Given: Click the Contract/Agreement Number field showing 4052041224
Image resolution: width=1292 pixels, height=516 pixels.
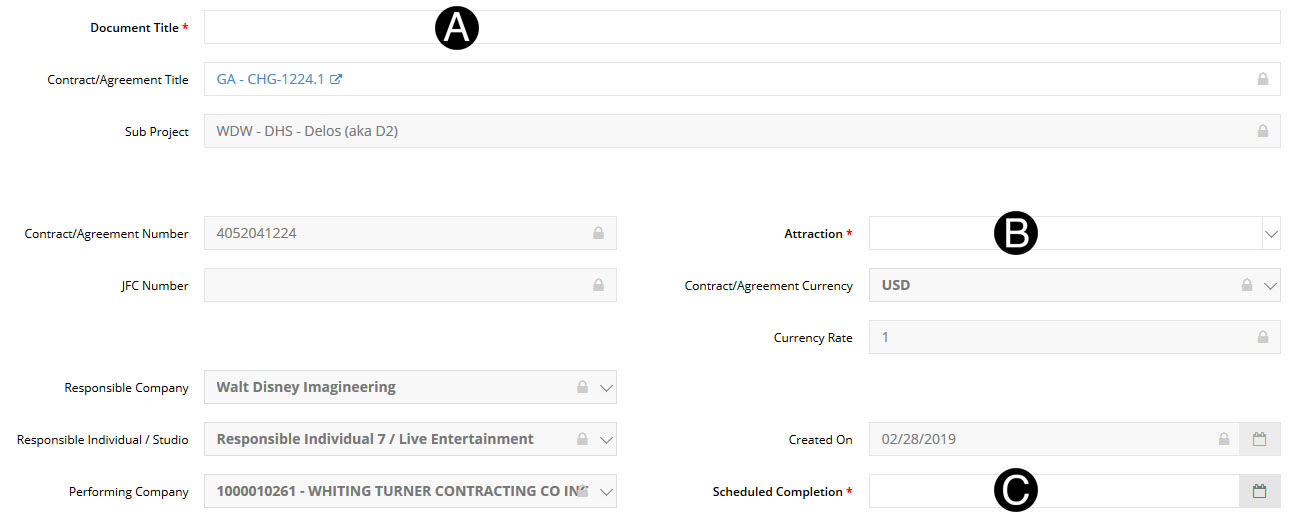Looking at the screenshot, I should coord(390,233).
